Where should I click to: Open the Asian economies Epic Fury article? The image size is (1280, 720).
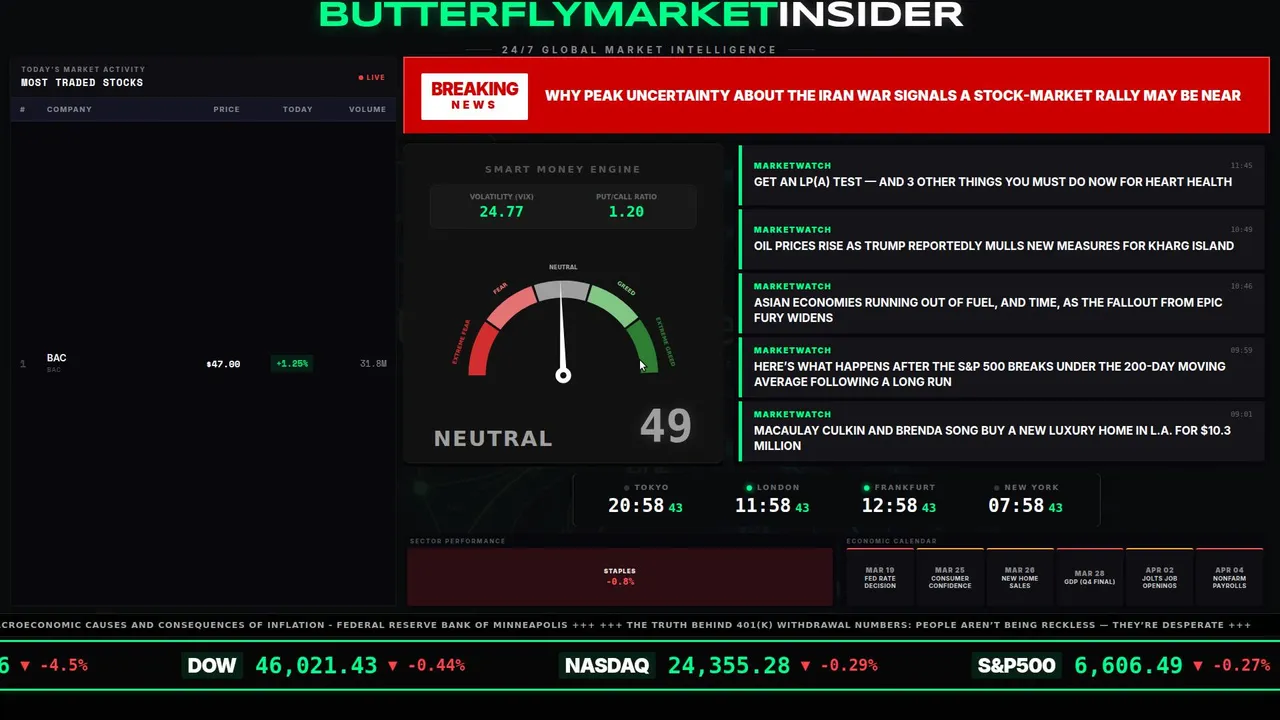(x=1002, y=302)
